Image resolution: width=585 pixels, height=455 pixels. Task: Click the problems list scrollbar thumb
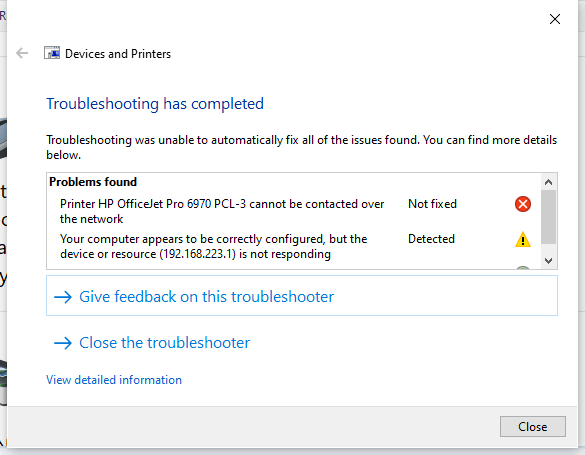pyautogui.click(x=548, y=217)
